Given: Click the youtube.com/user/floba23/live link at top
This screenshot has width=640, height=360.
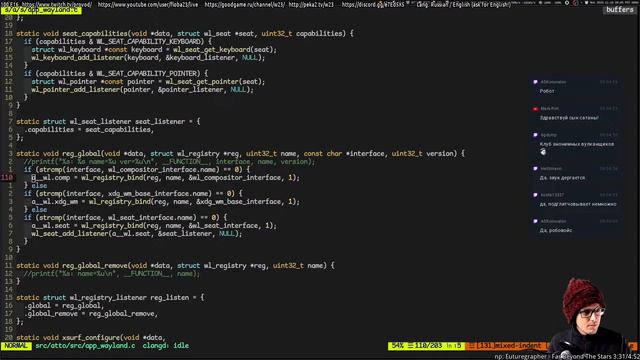Looking at the screenshot, I should coord(148,4).
